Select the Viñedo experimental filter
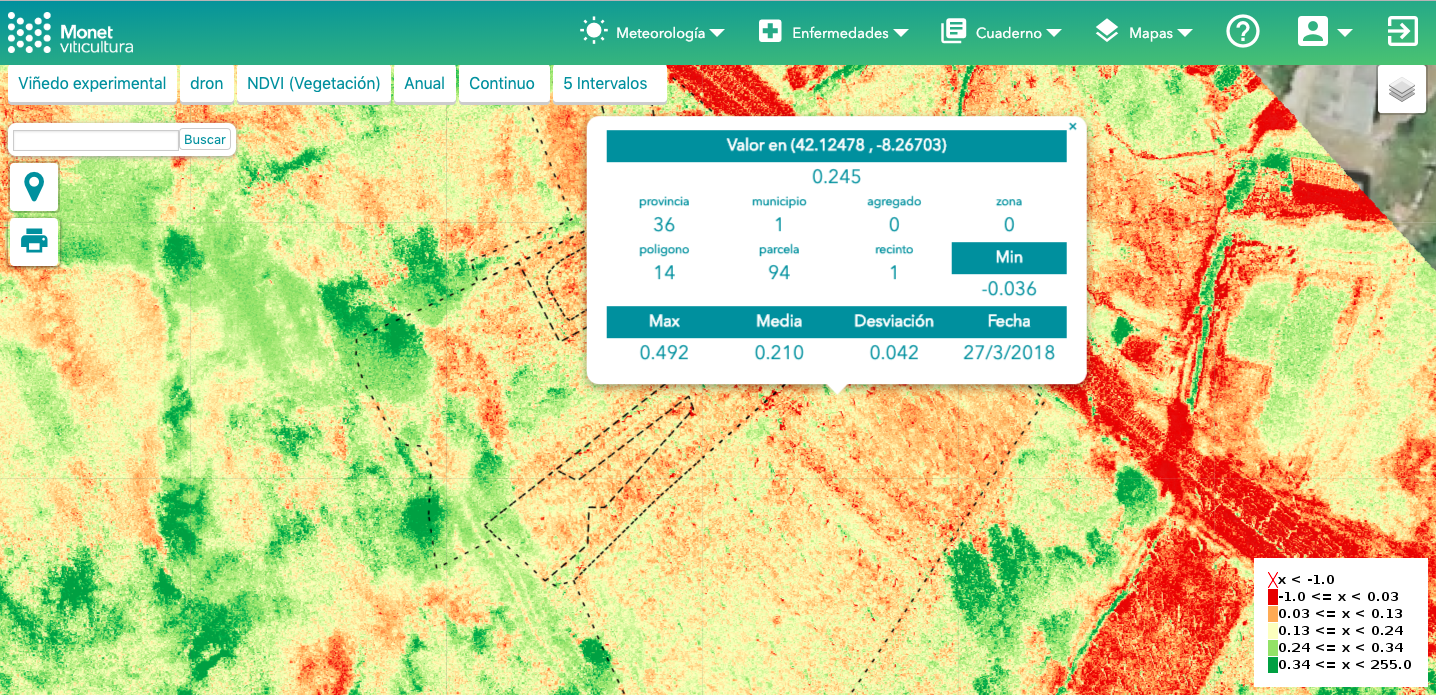The image size is (1436, 695). click(x=92, y=84)
